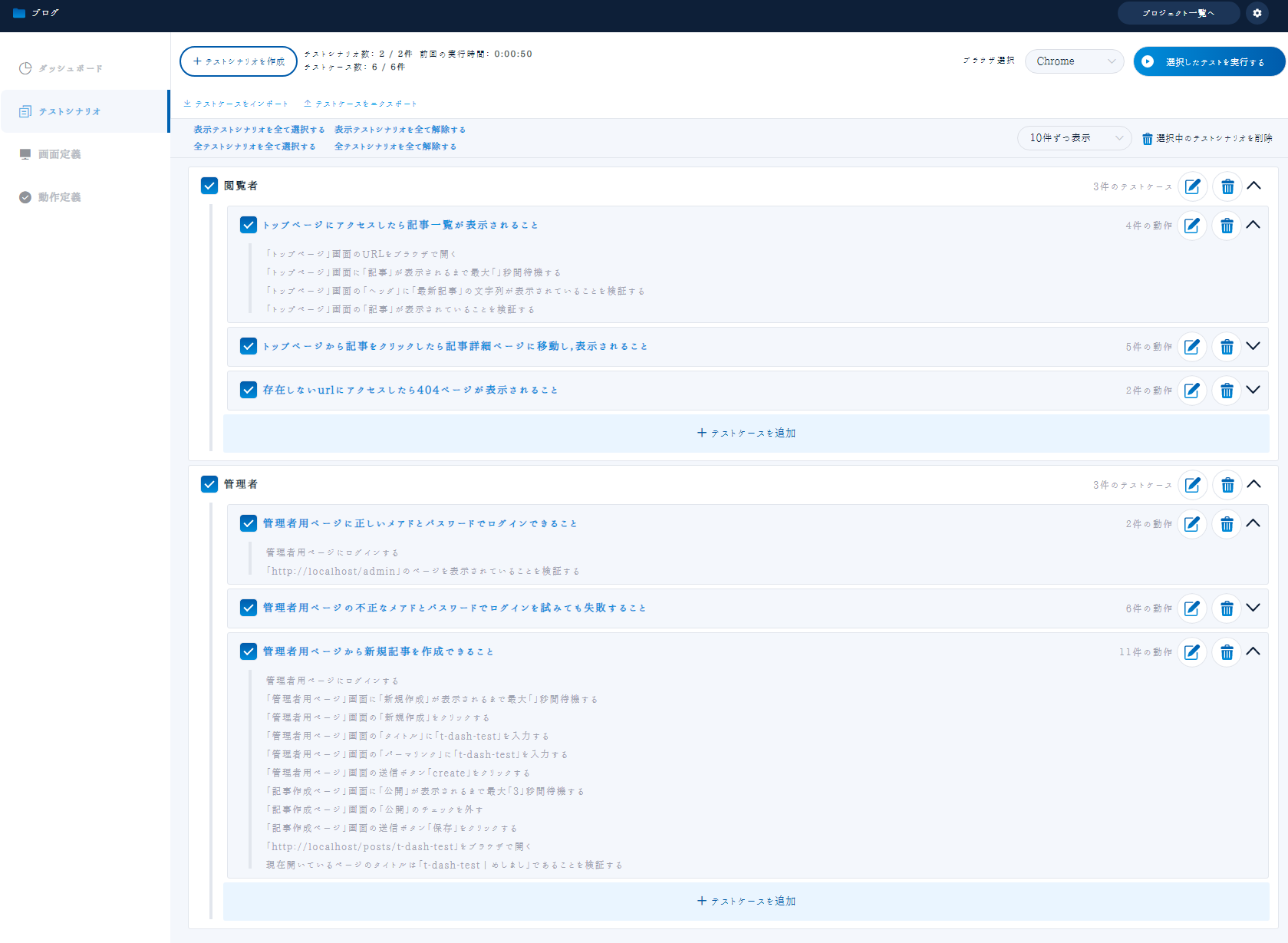The height and width of the screenshot is (943, 1288).
Task: Create a new scenario with テストシナリオを作成
Action: coord(238,61)
